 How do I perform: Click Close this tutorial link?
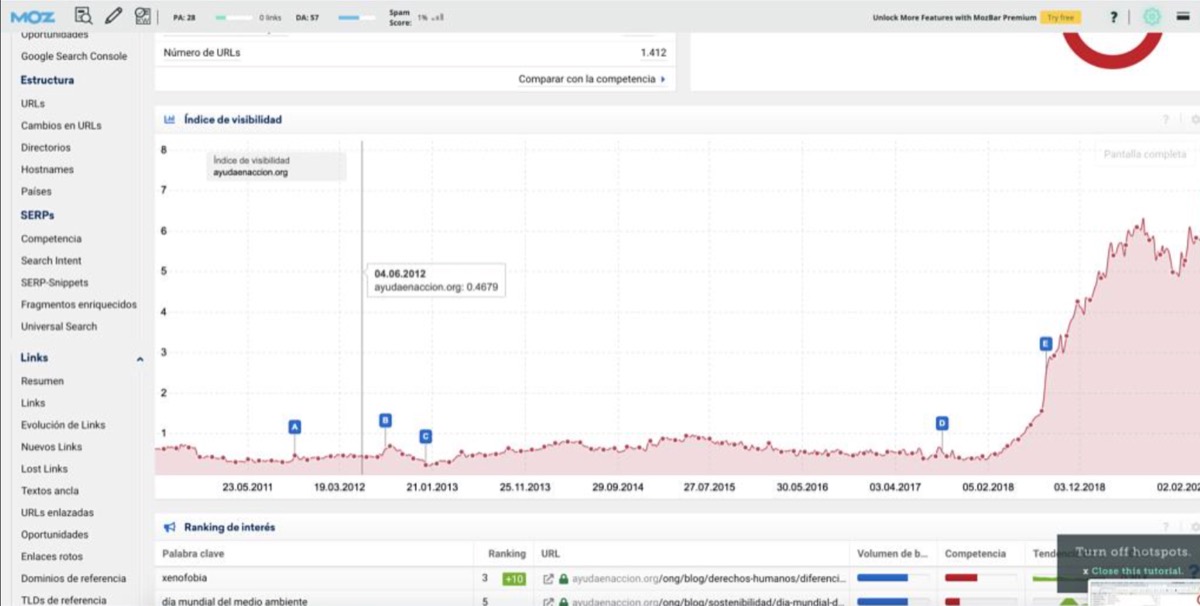(1137, 571)
